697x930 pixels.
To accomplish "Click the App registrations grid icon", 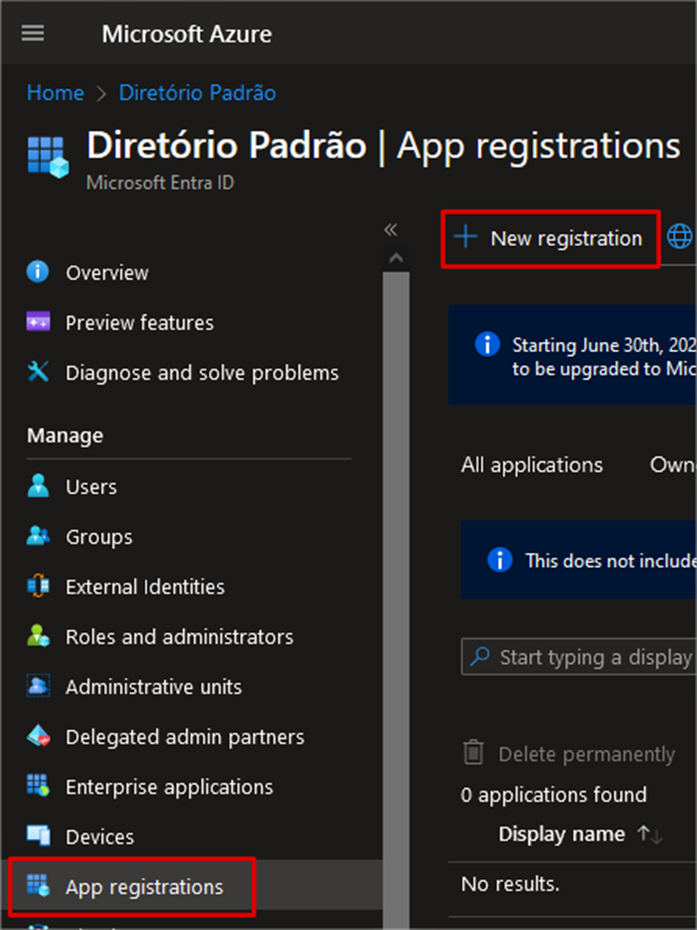I will click(38, 886).
